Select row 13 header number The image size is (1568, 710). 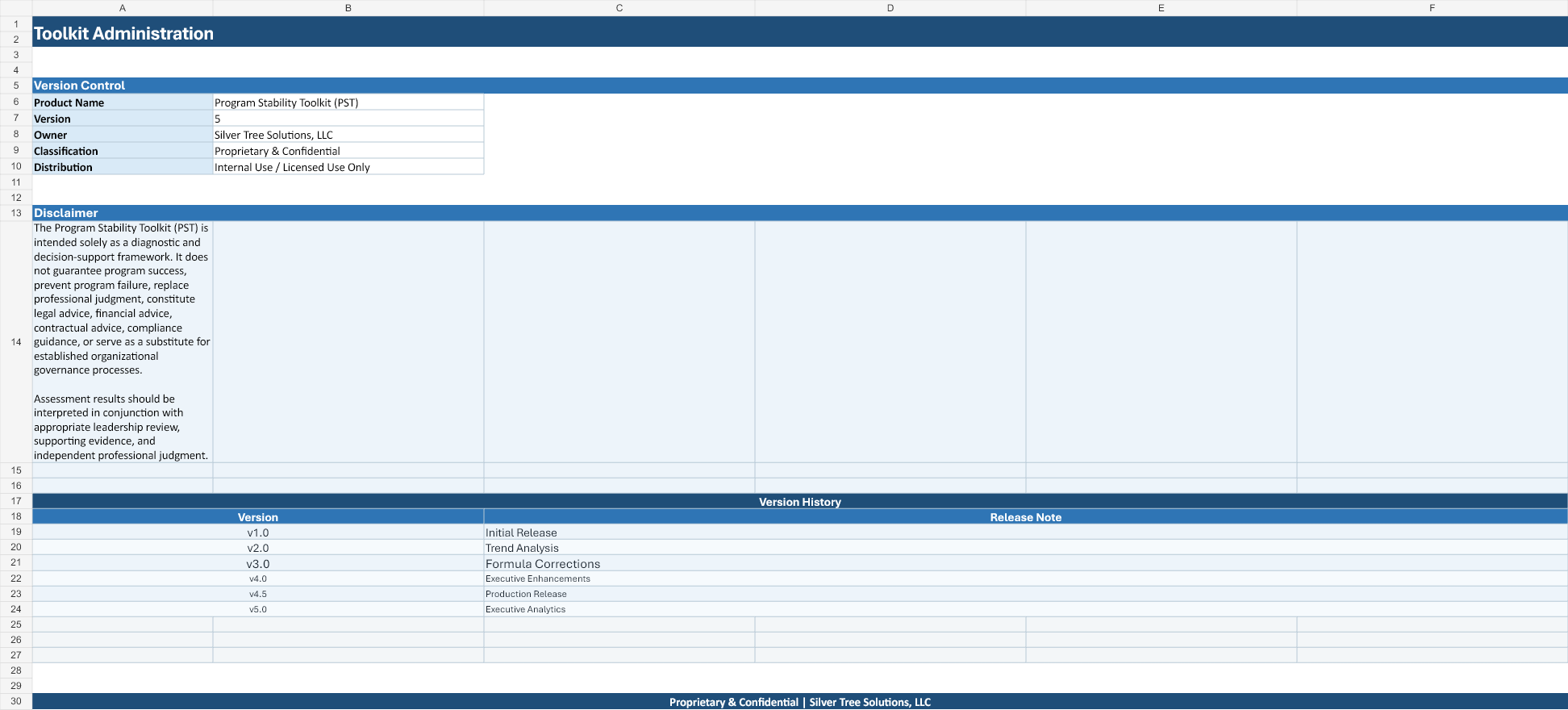pos(16,213)
